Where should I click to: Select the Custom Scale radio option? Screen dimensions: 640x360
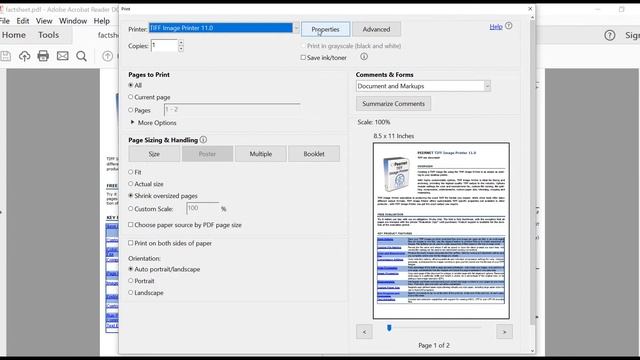131,209
